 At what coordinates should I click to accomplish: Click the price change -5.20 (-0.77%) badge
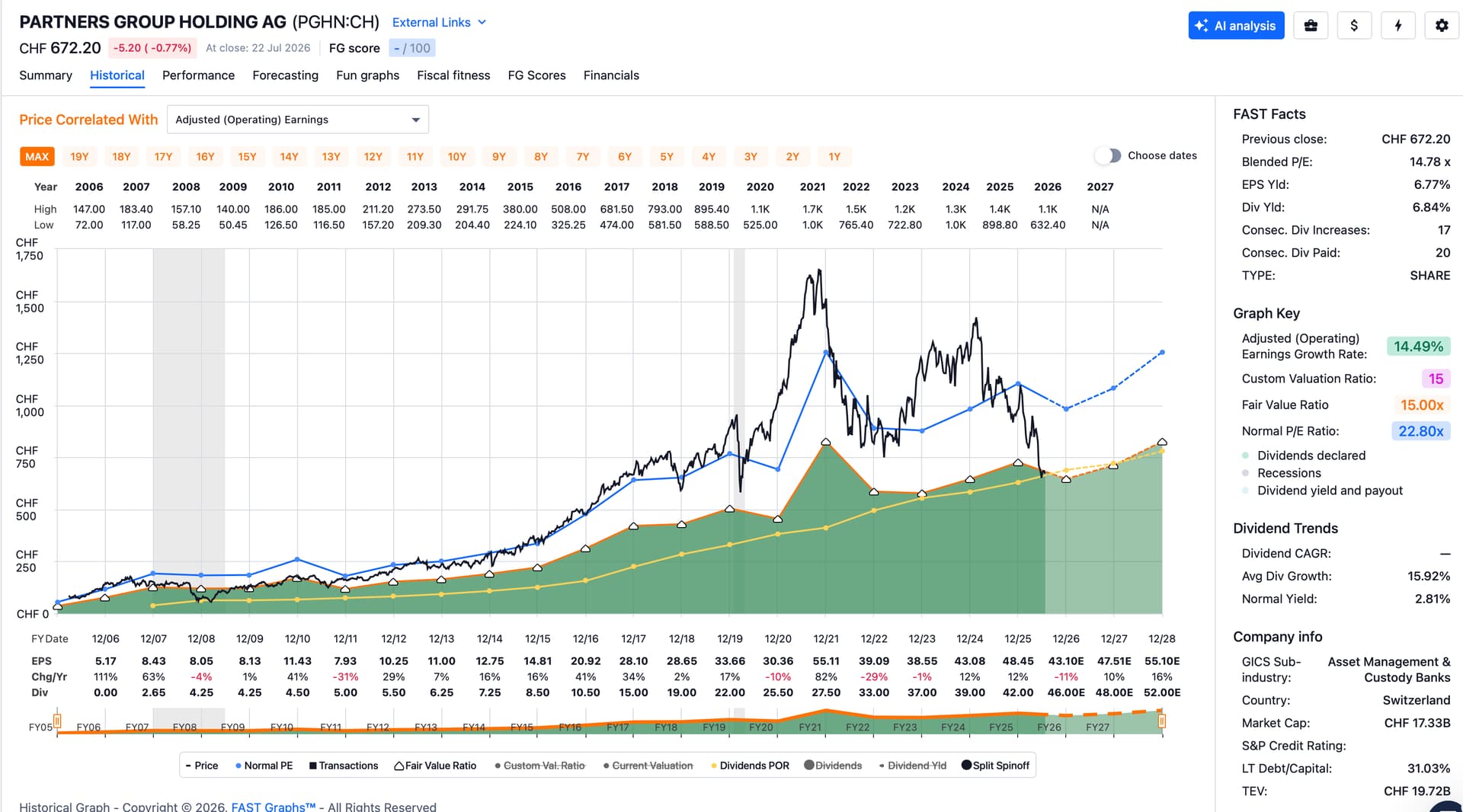(x=152, y=48)
